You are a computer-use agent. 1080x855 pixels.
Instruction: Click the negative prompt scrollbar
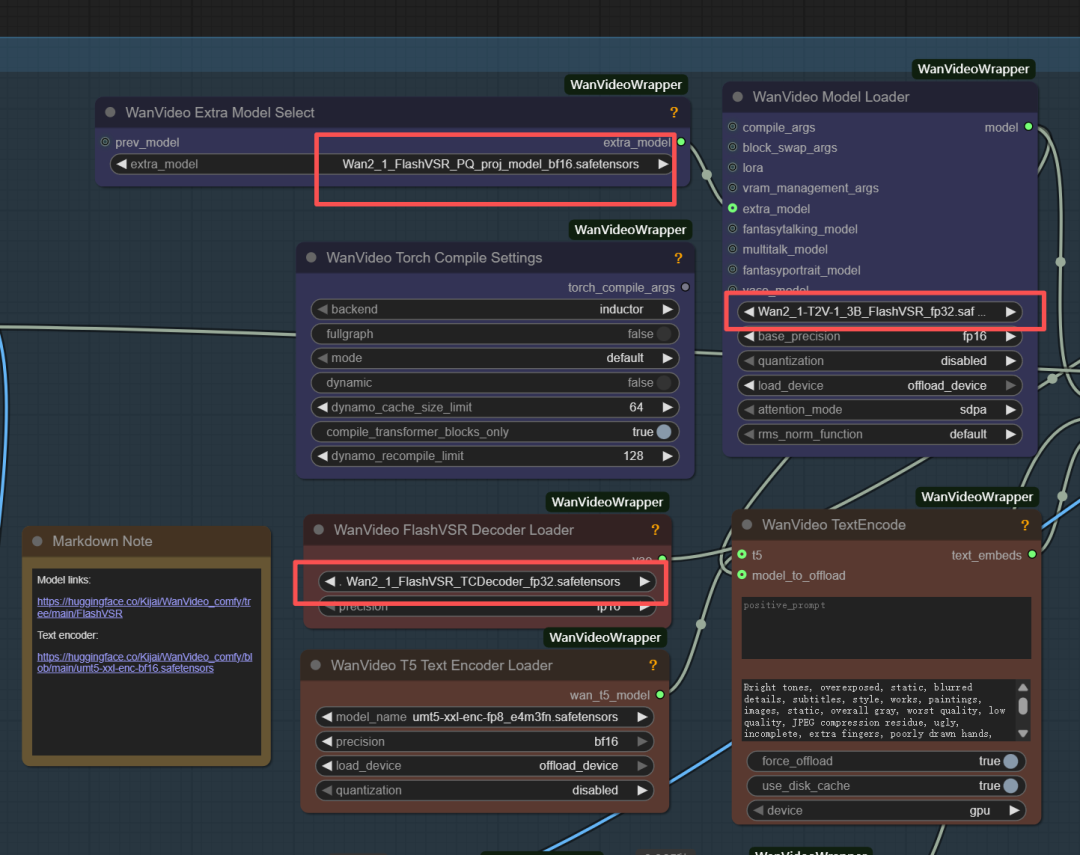1022,706
